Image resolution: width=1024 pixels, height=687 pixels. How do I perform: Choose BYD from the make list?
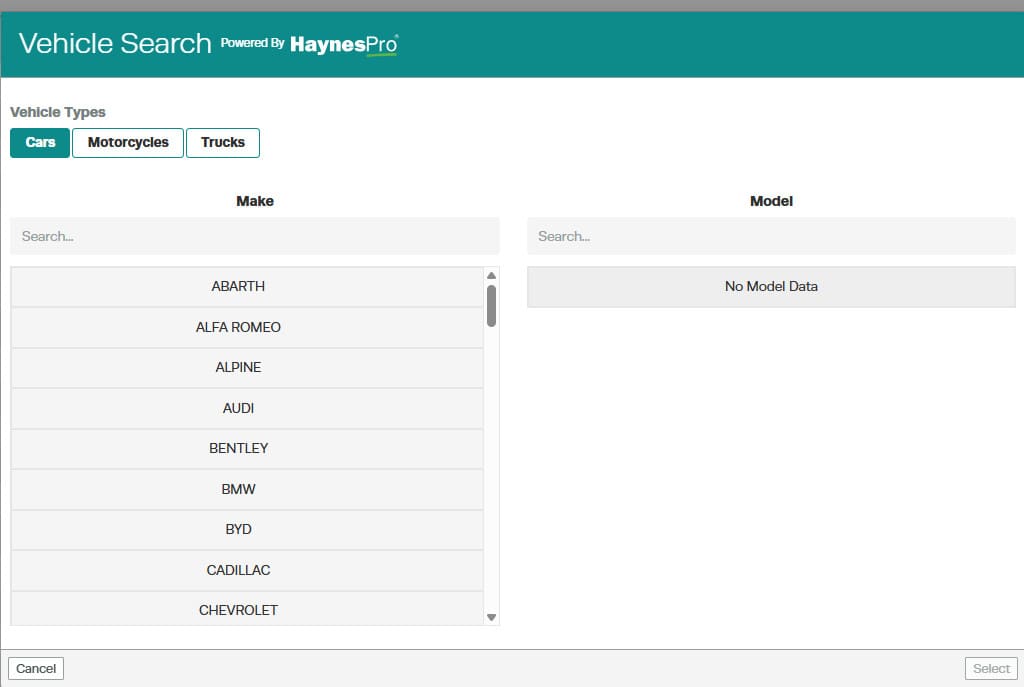coord(247,530)
